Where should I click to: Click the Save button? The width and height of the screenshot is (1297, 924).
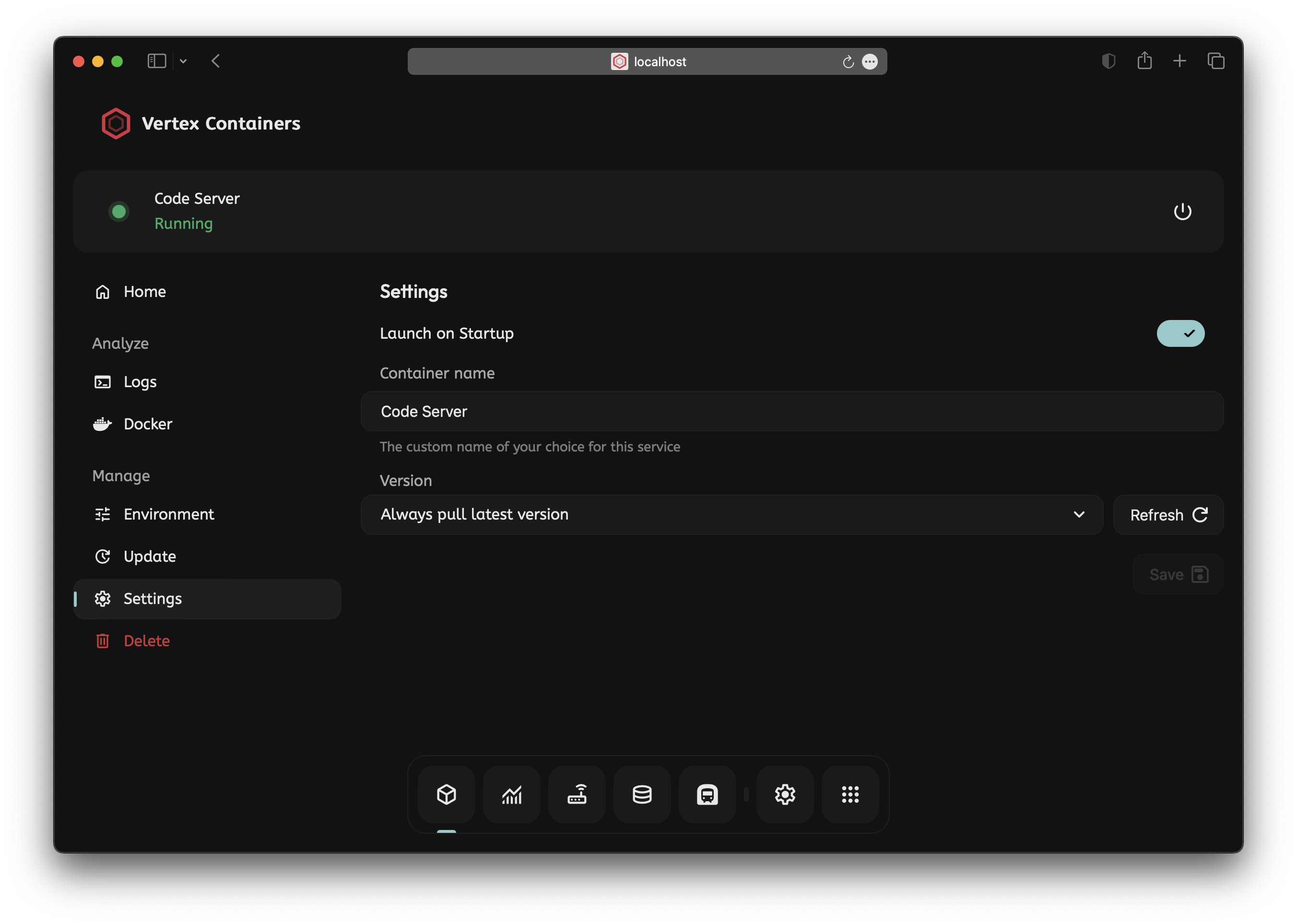click(x=1177, y=574)
